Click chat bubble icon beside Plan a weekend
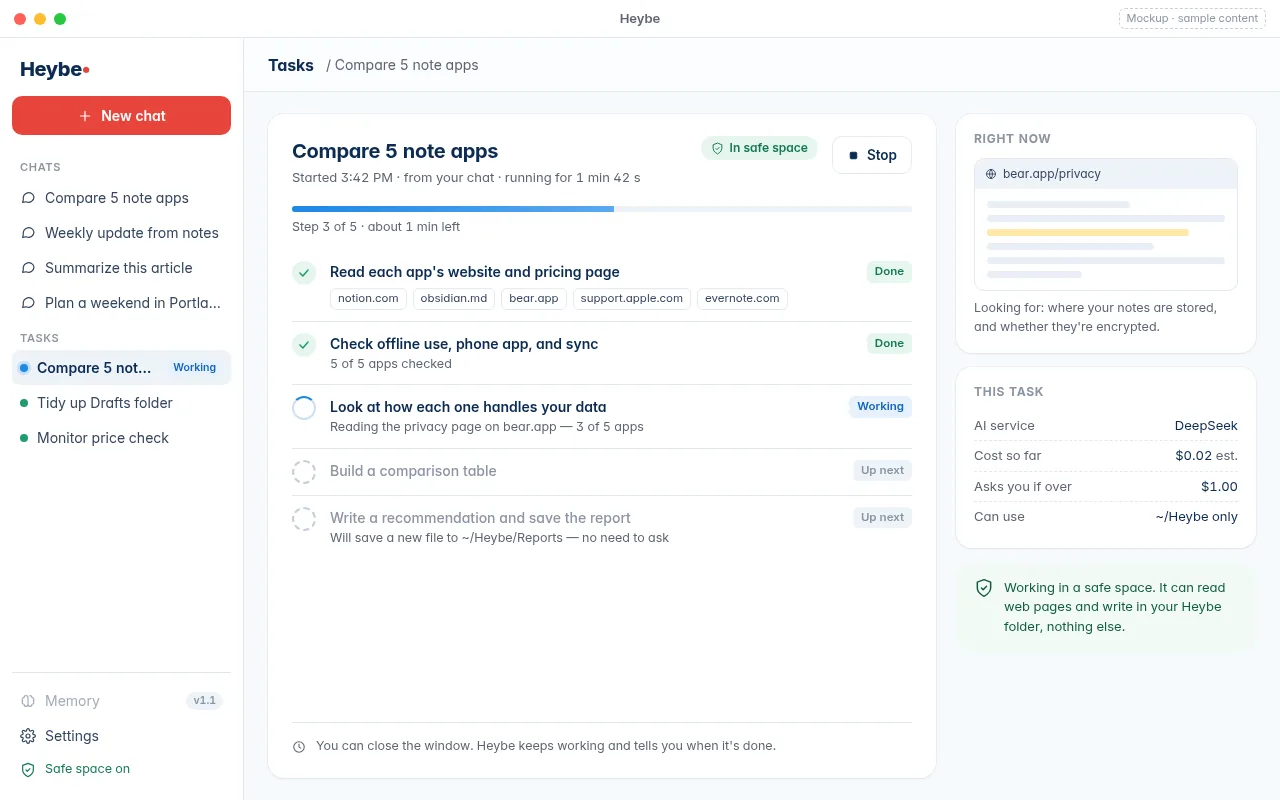 28,303
